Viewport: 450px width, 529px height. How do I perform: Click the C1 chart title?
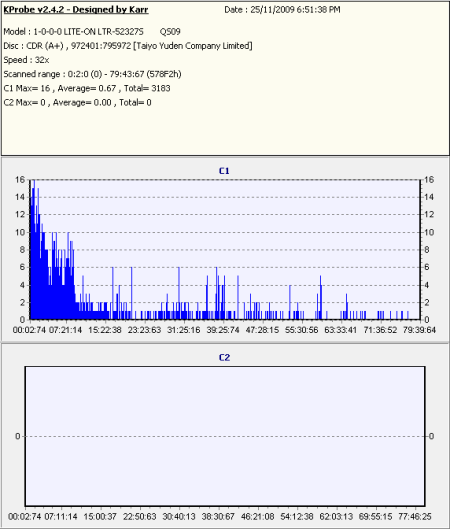click(x=224, y=171)
